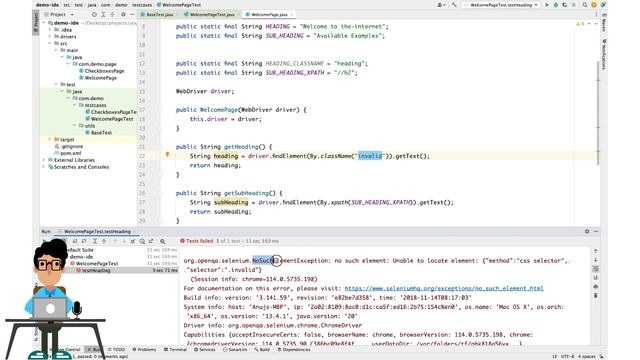
Task: Run with coverage icon in top toolbar
Action: point(564,5)
